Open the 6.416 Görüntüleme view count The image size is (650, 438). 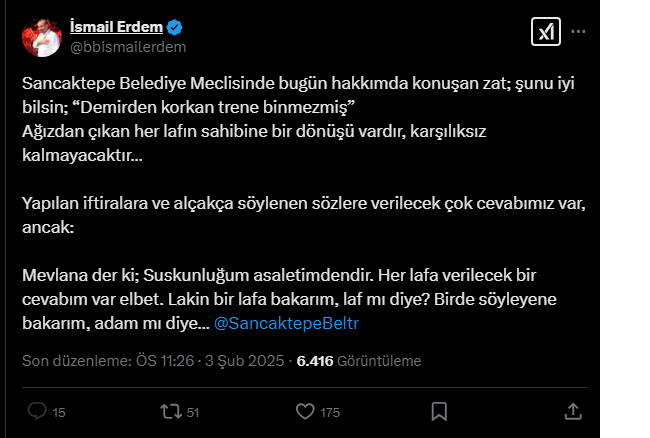pos(359,361)
